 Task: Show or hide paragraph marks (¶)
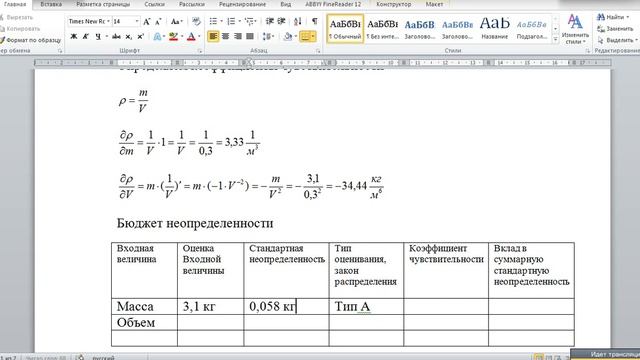pos(314,21)
